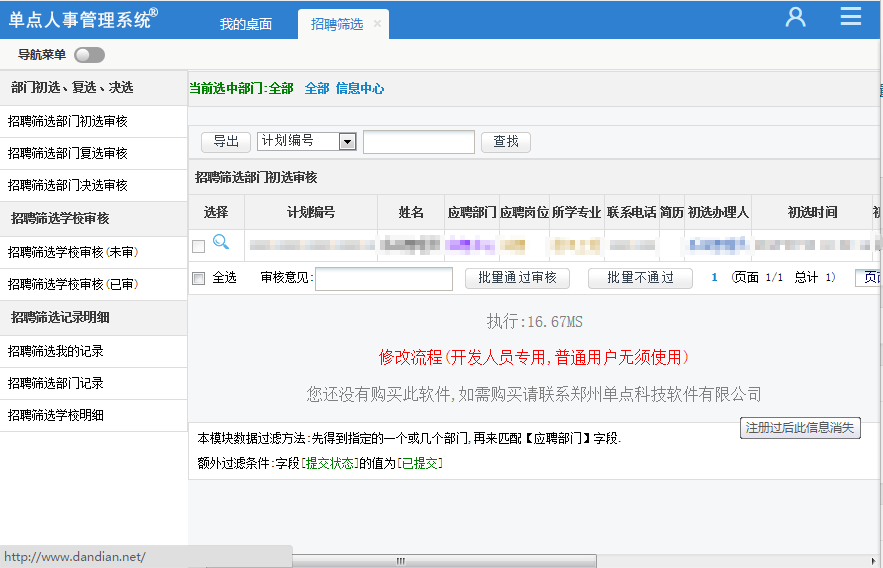The height and width of the screenshot is (568, 883).
Task: Click the 单点人事管理系统 title
Action: 83,19
